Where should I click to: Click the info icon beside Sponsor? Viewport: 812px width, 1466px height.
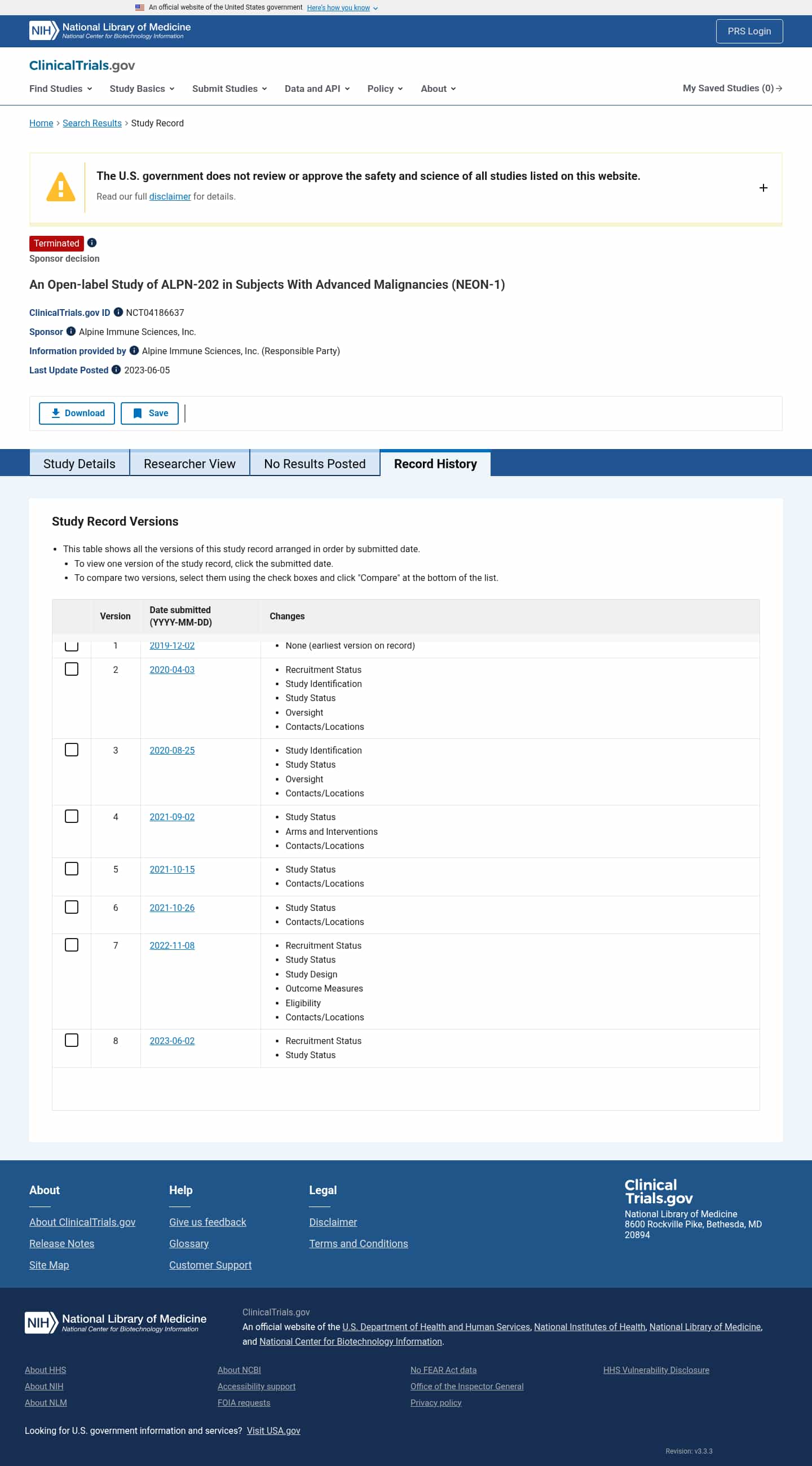point(71,331)
